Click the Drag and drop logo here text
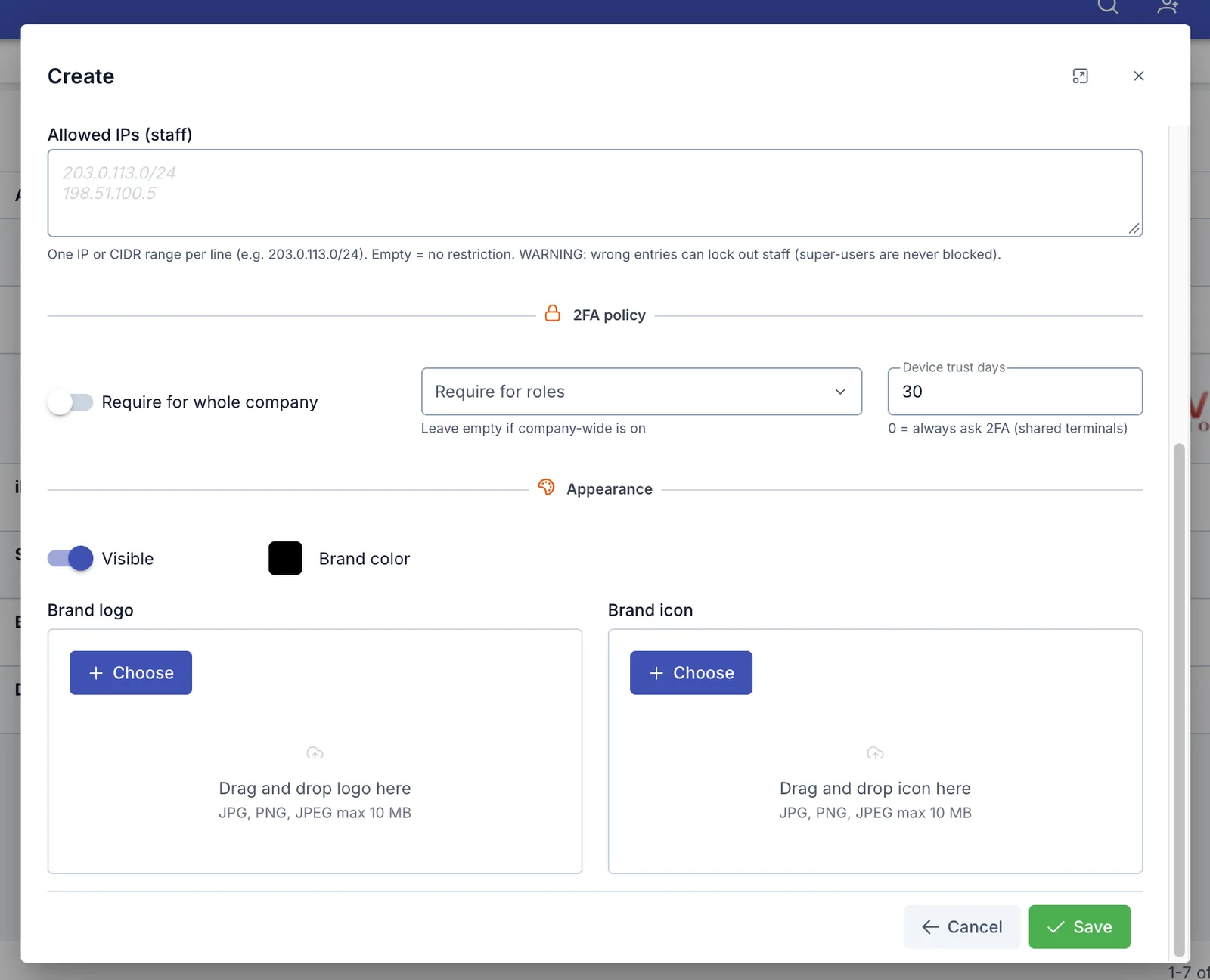The image size is (1210, 980). pos(315,789)
